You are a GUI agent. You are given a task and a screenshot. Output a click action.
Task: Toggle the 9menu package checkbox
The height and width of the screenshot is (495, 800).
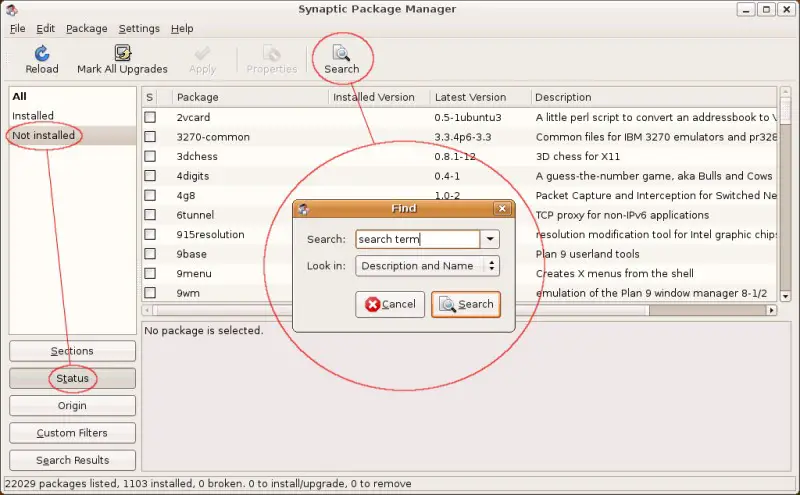coord(150,274)
